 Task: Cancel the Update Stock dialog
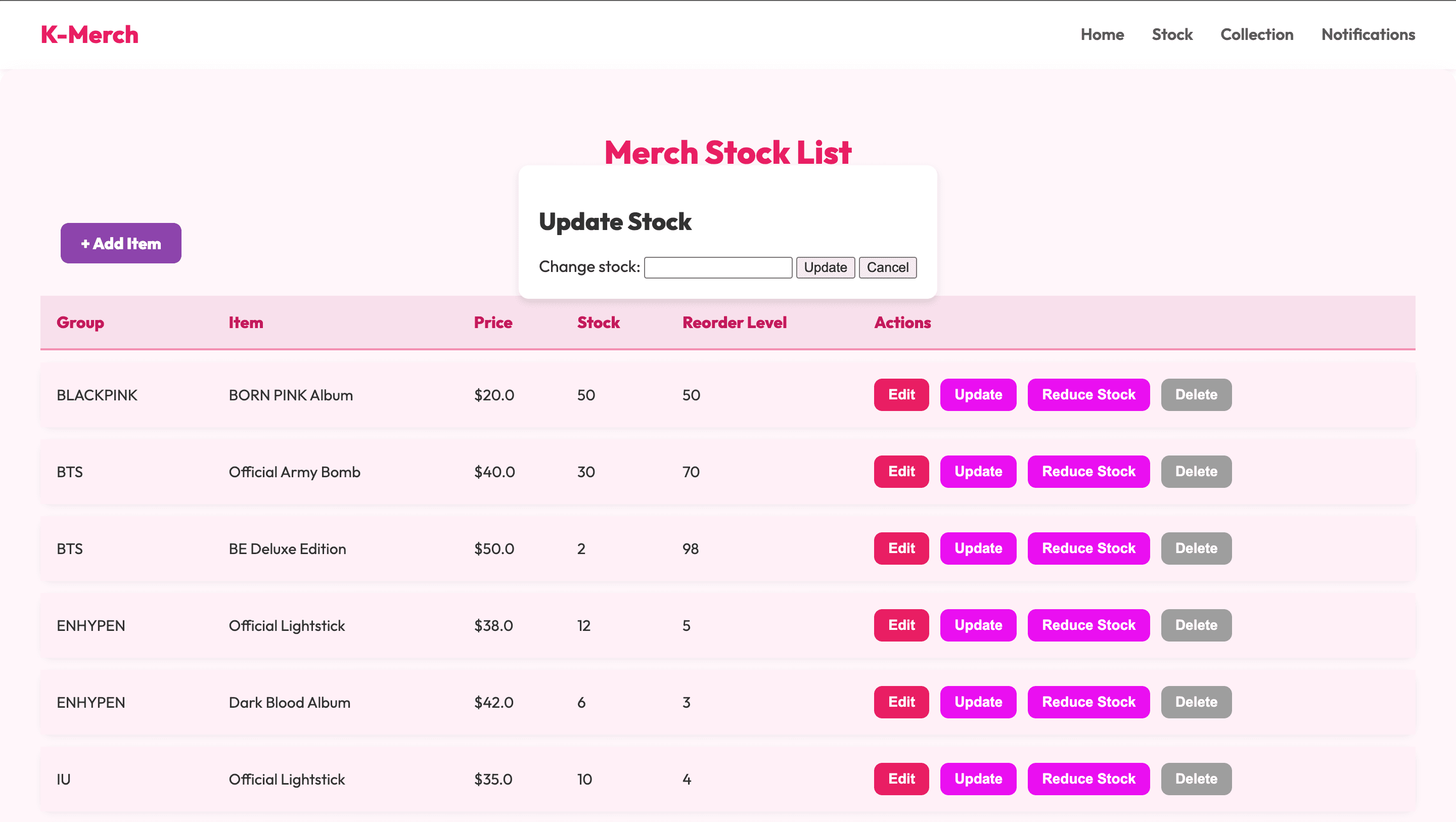[x=887, y=267]
